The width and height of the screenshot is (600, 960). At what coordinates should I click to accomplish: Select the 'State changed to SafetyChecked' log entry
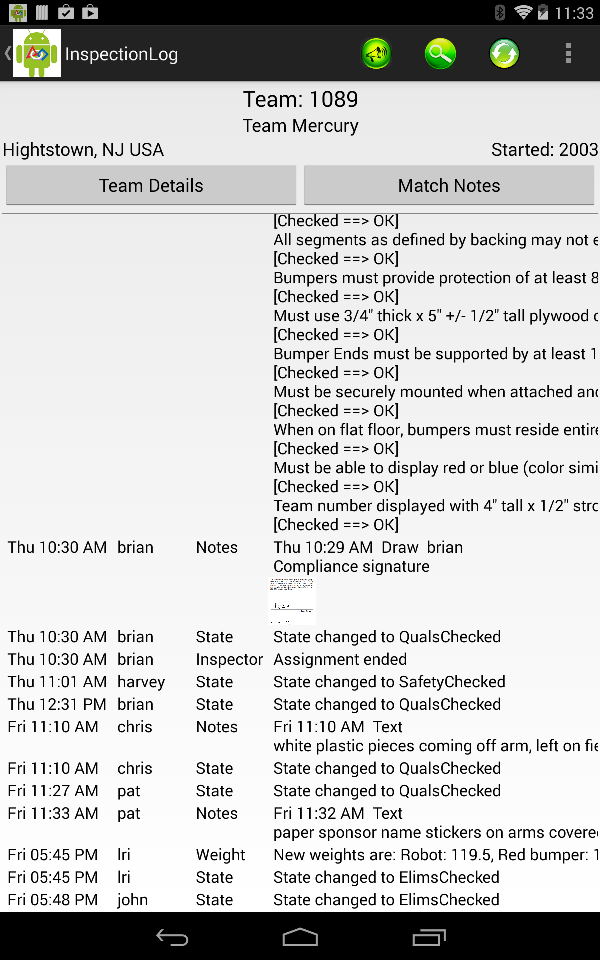pos(389,682)
